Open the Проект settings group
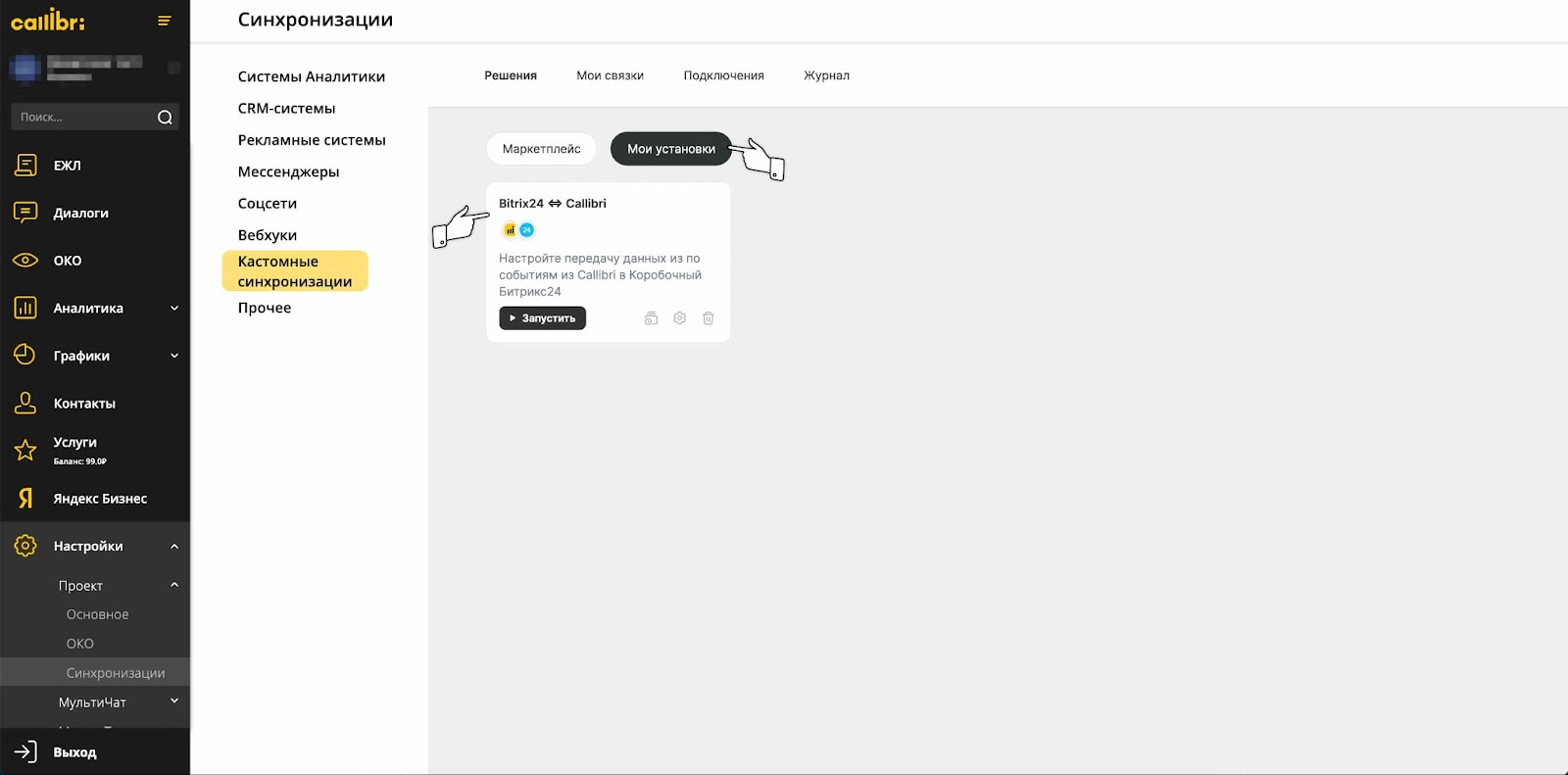 [80, 586]
